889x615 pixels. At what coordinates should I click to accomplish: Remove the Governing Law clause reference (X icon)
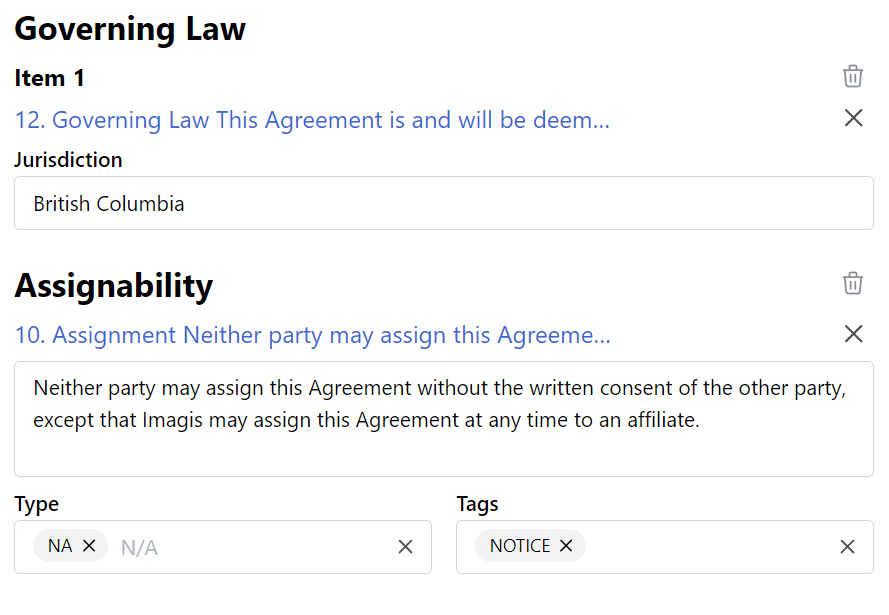point(853,118)
